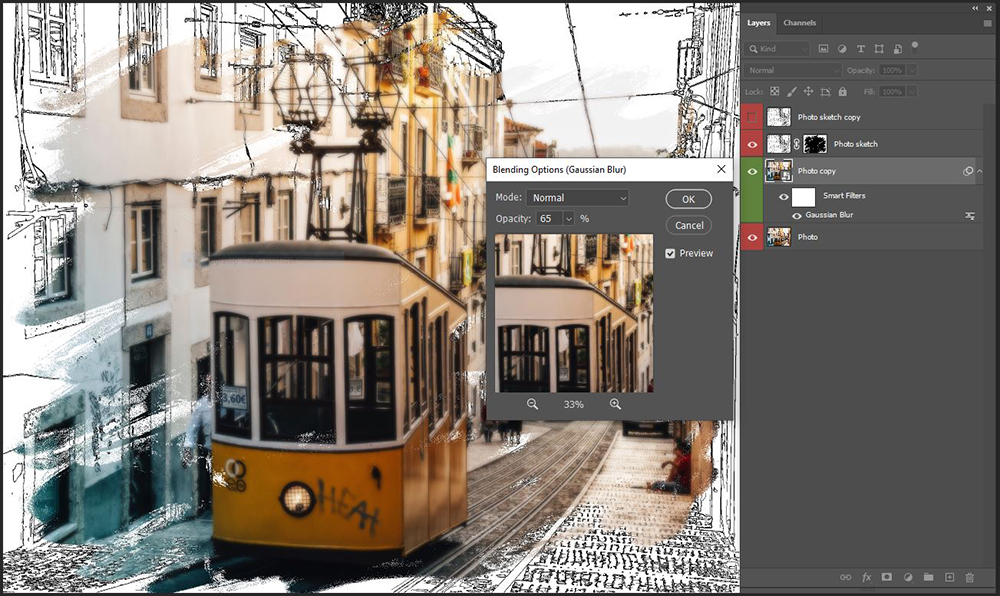
Task: Click mask link icon on Photo sketch
Action: (797, 144)
